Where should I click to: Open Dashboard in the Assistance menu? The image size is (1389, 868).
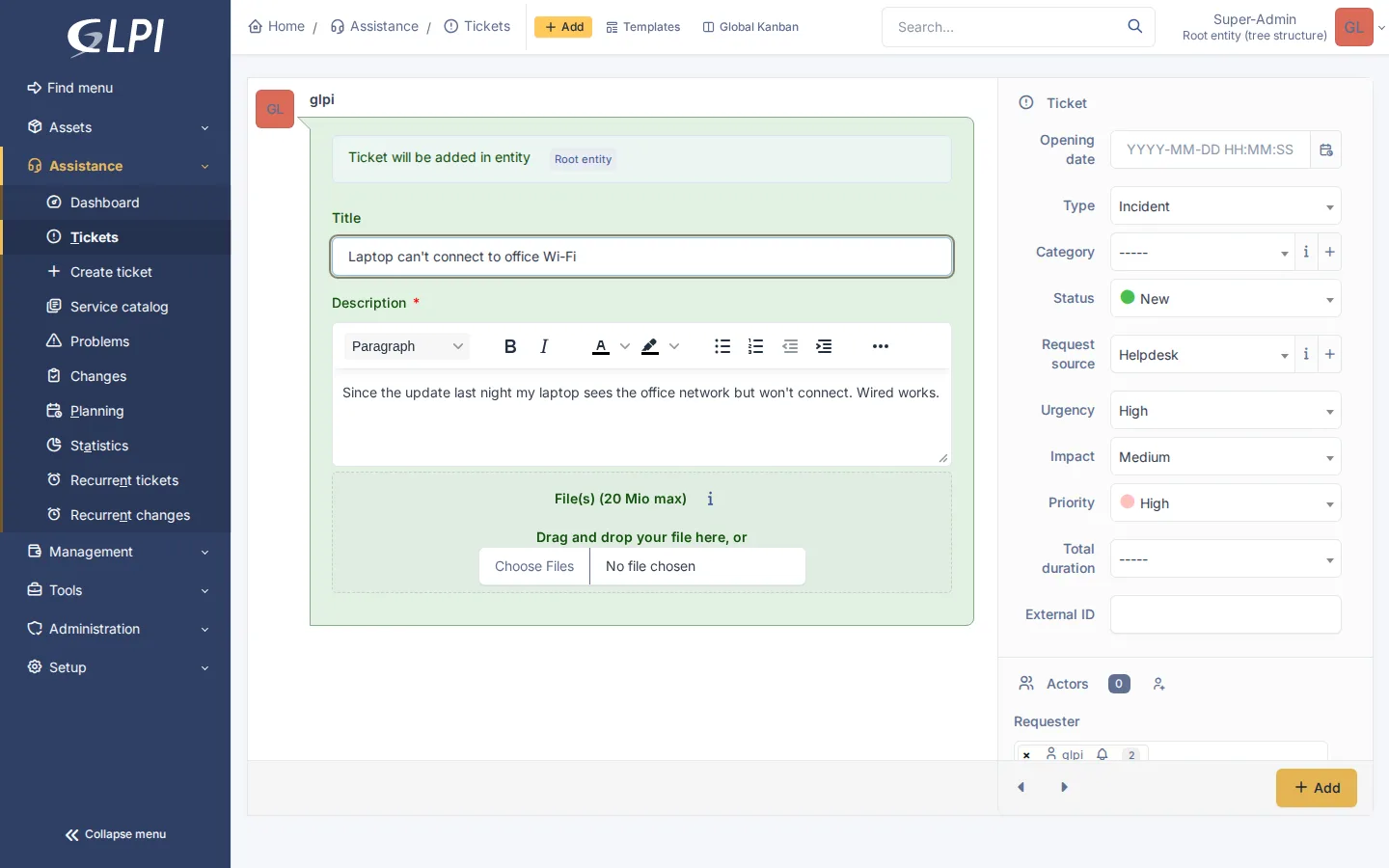[x=117, y=203]
